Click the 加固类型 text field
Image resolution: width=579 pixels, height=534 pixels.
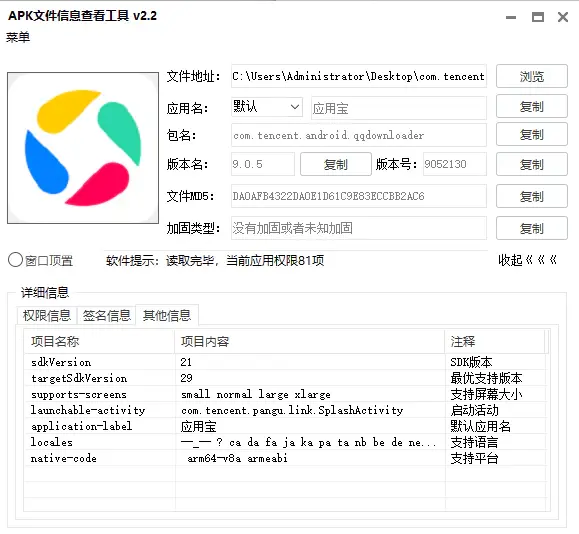(359, 228)
